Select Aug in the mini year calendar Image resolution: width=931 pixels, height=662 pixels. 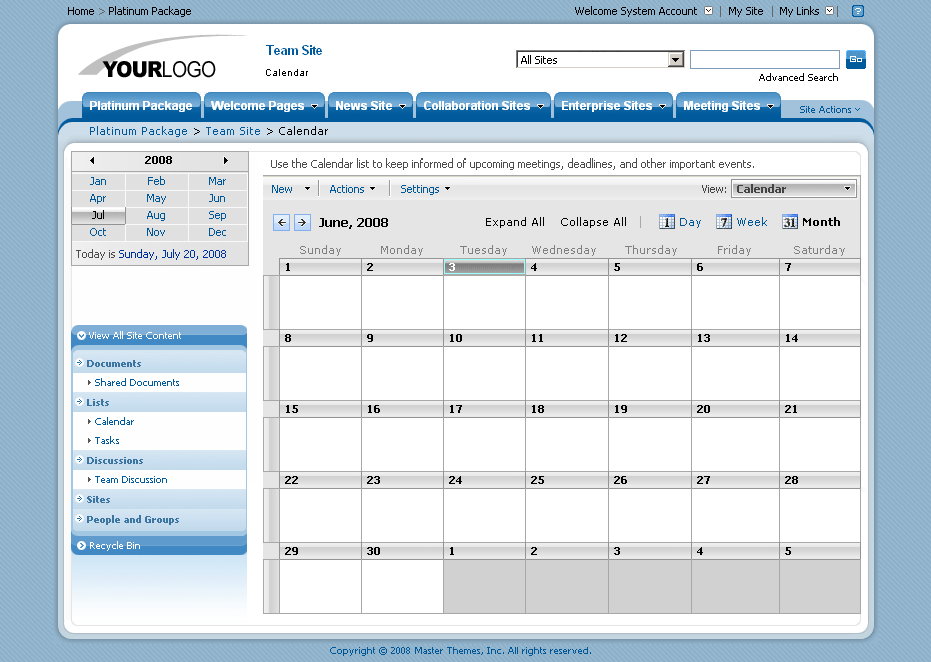(x=156, y=214)
